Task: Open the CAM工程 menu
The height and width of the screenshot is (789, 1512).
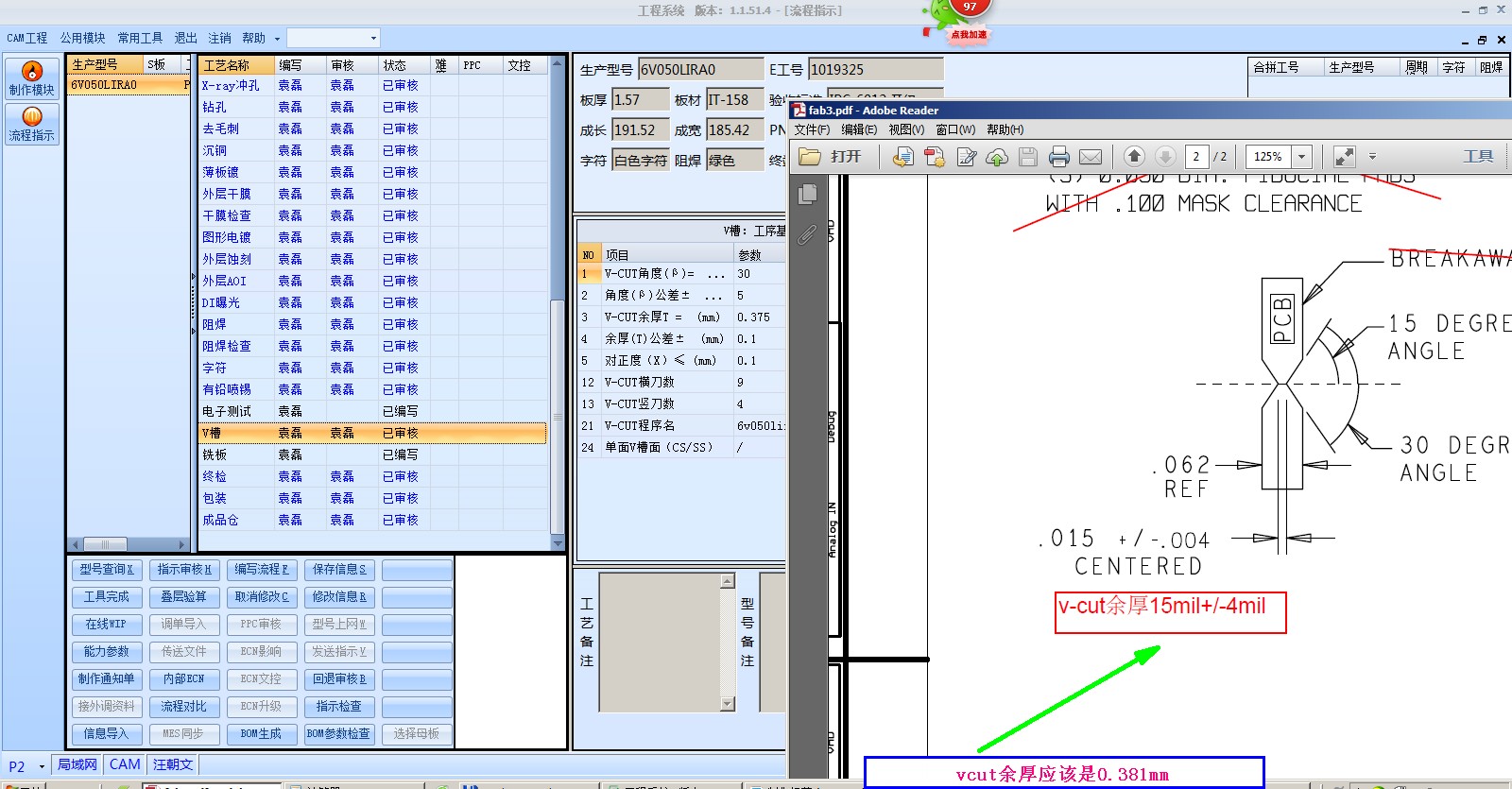Action: [x=27, y=38]
